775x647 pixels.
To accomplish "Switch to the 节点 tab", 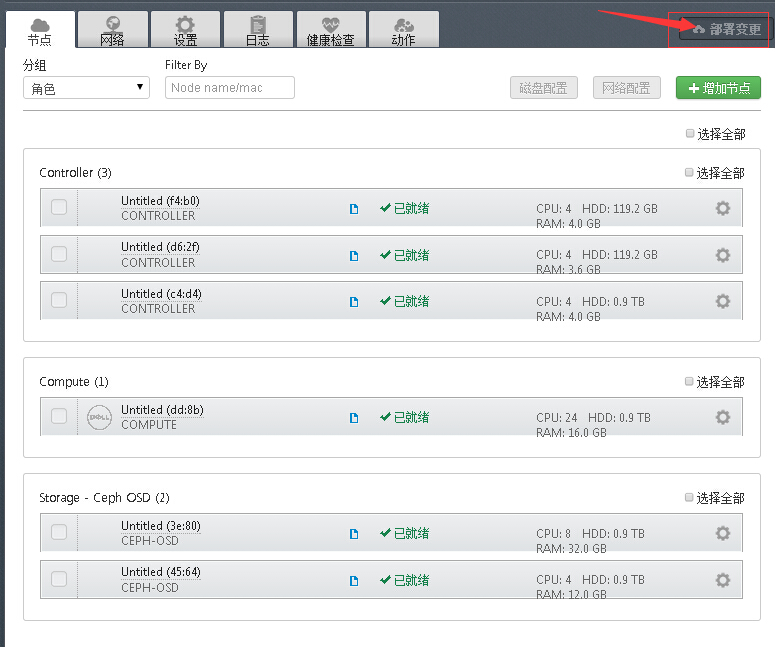I will (40, 30).
